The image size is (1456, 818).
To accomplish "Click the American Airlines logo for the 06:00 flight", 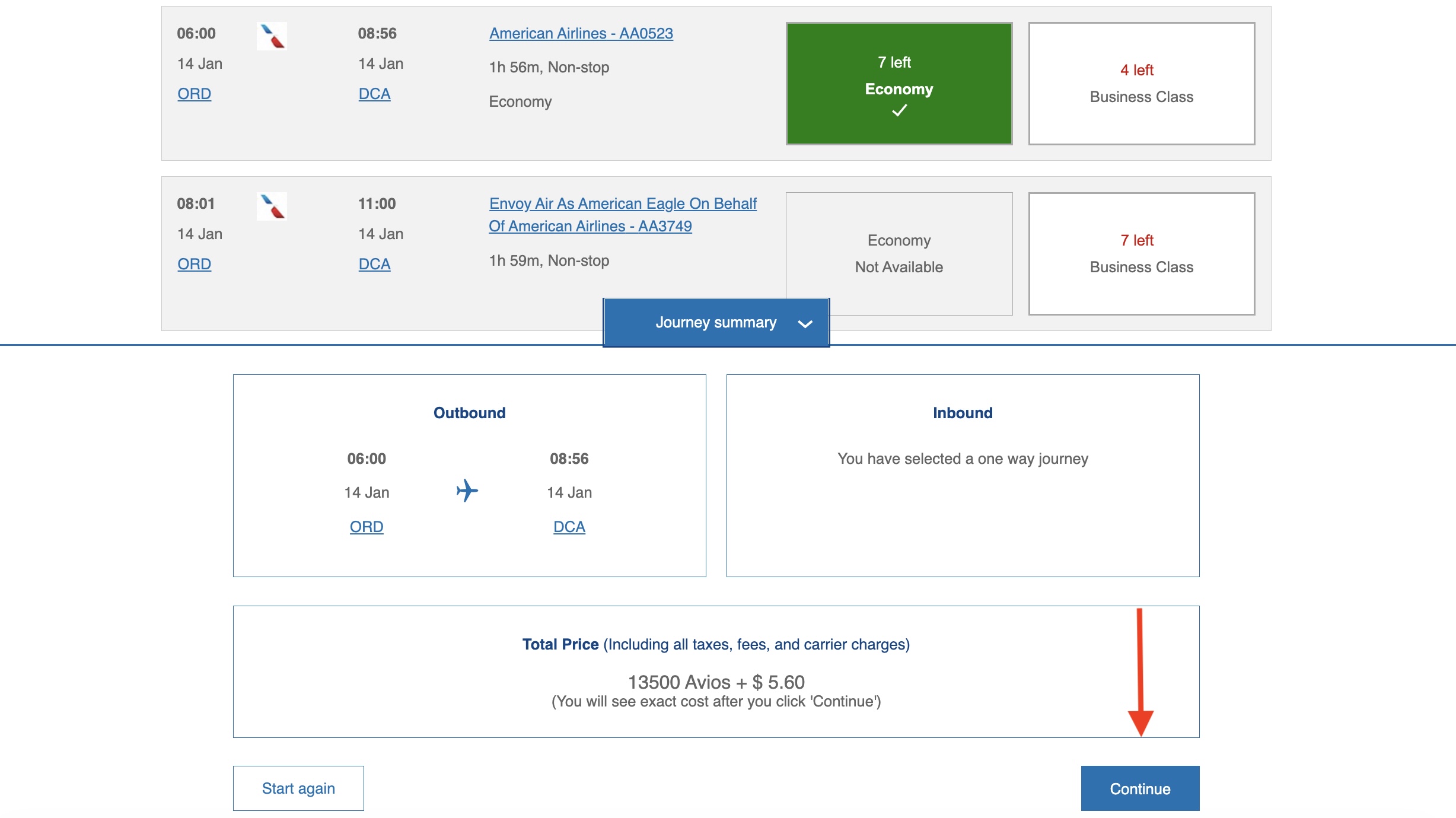I will (272, 36).
